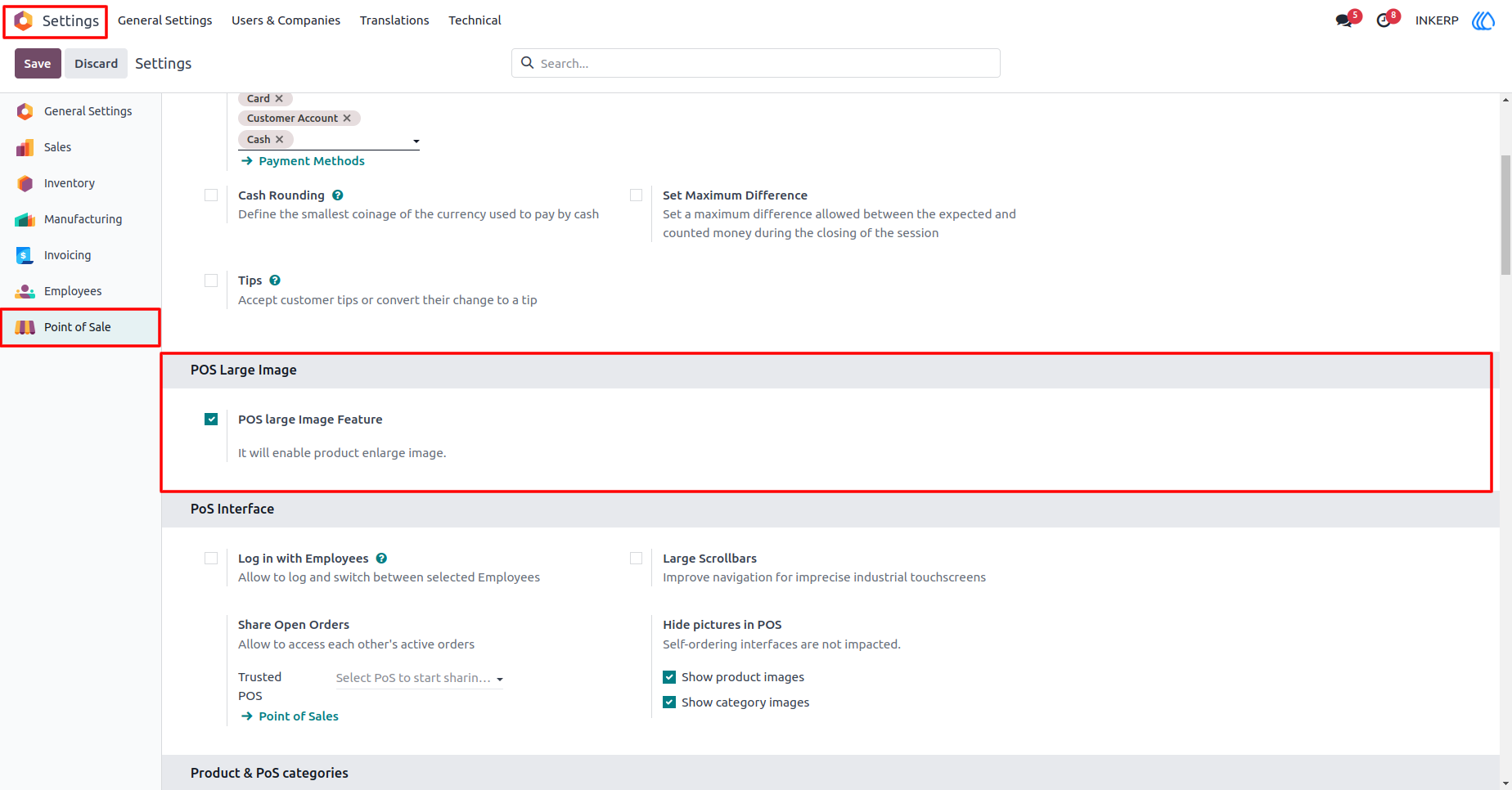Enable the Tips checkbox
This screenshot has height=790, width=1512.
(211, 281)
